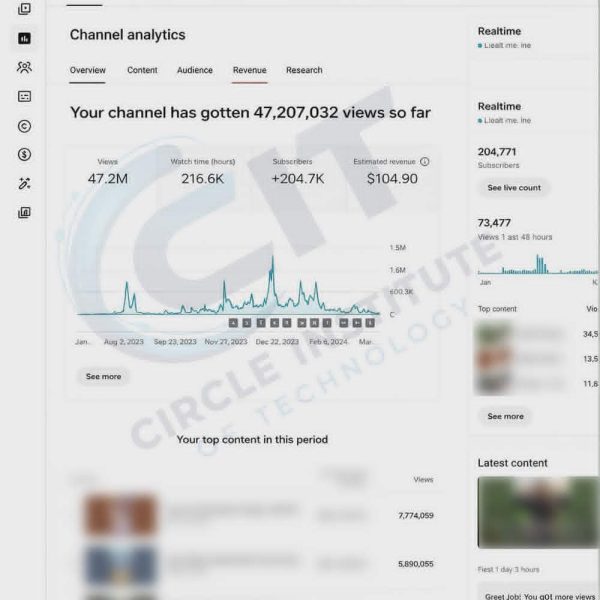Screen dimensions: 600x600
Task: Click the Estimated revenue info icon
Action: (x=425, y=161)
